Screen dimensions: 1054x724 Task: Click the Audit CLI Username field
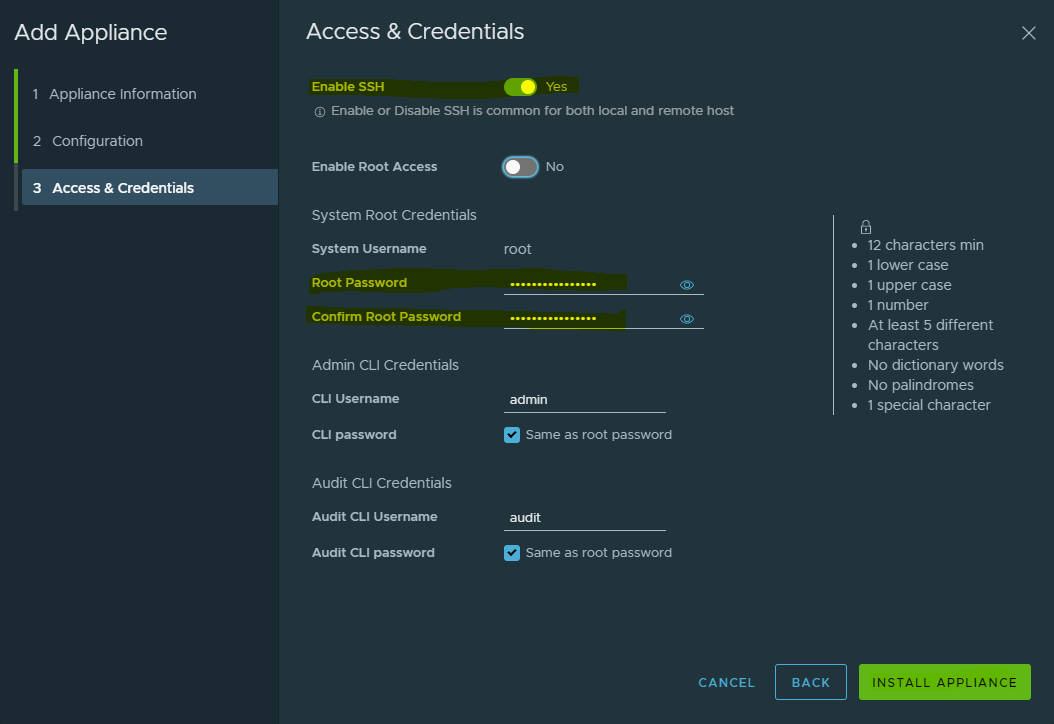coord(585,518)
